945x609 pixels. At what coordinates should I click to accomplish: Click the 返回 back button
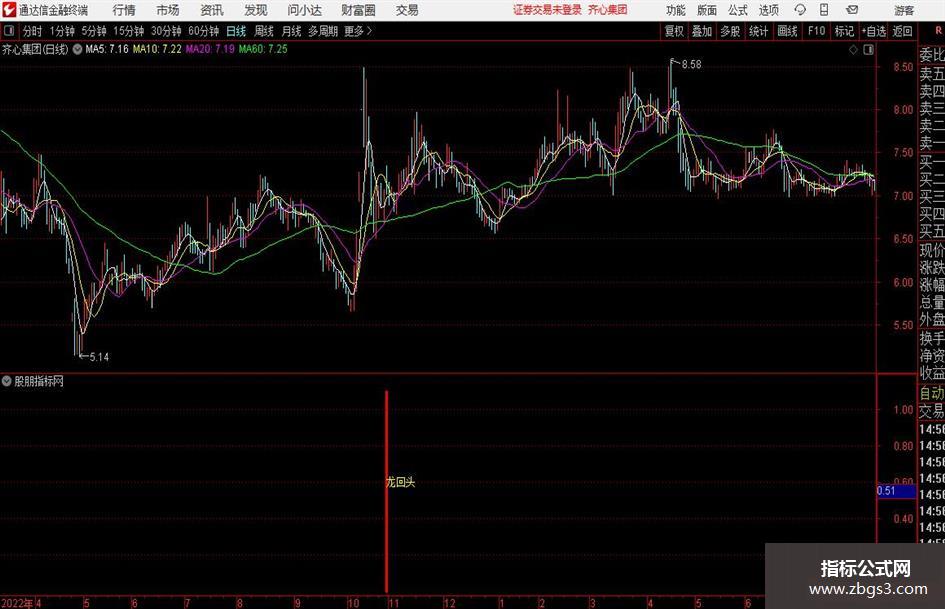point(902,31)
